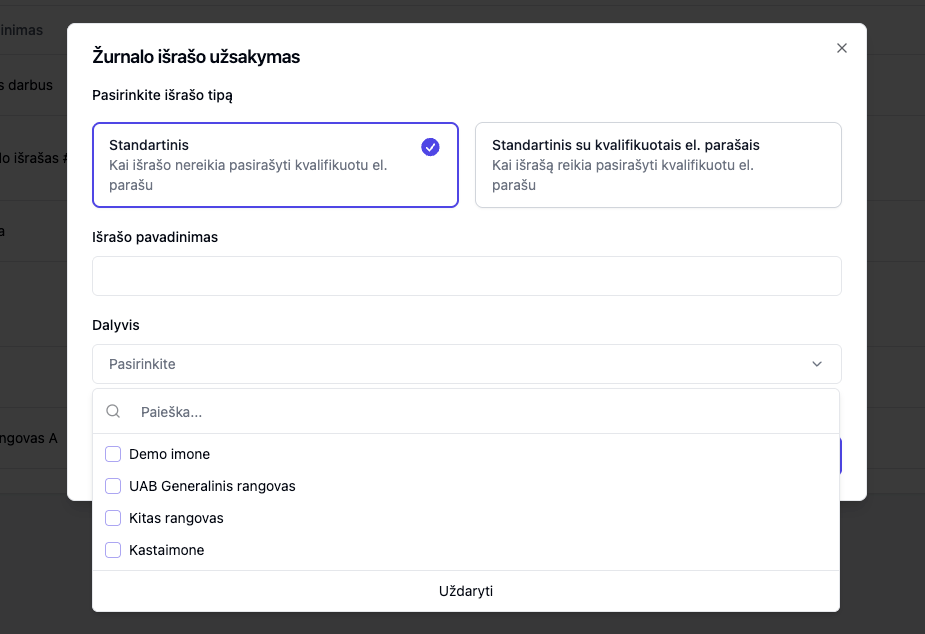Collapse the Pasirinkite participant dropdown
This screenshot has width=925, height=634.
[x=465, y=591]
